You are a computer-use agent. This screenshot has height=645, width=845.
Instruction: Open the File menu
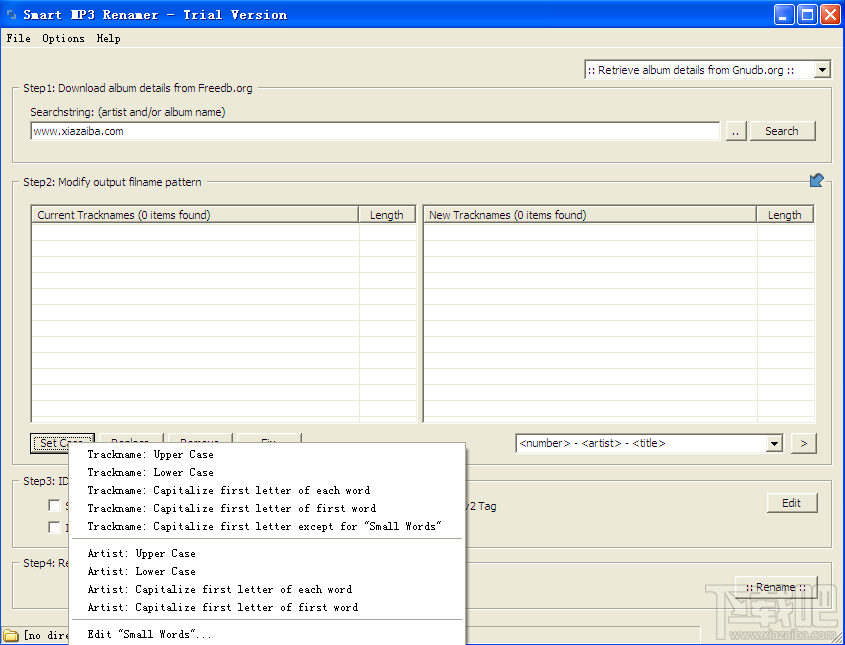tap(18, 38)
